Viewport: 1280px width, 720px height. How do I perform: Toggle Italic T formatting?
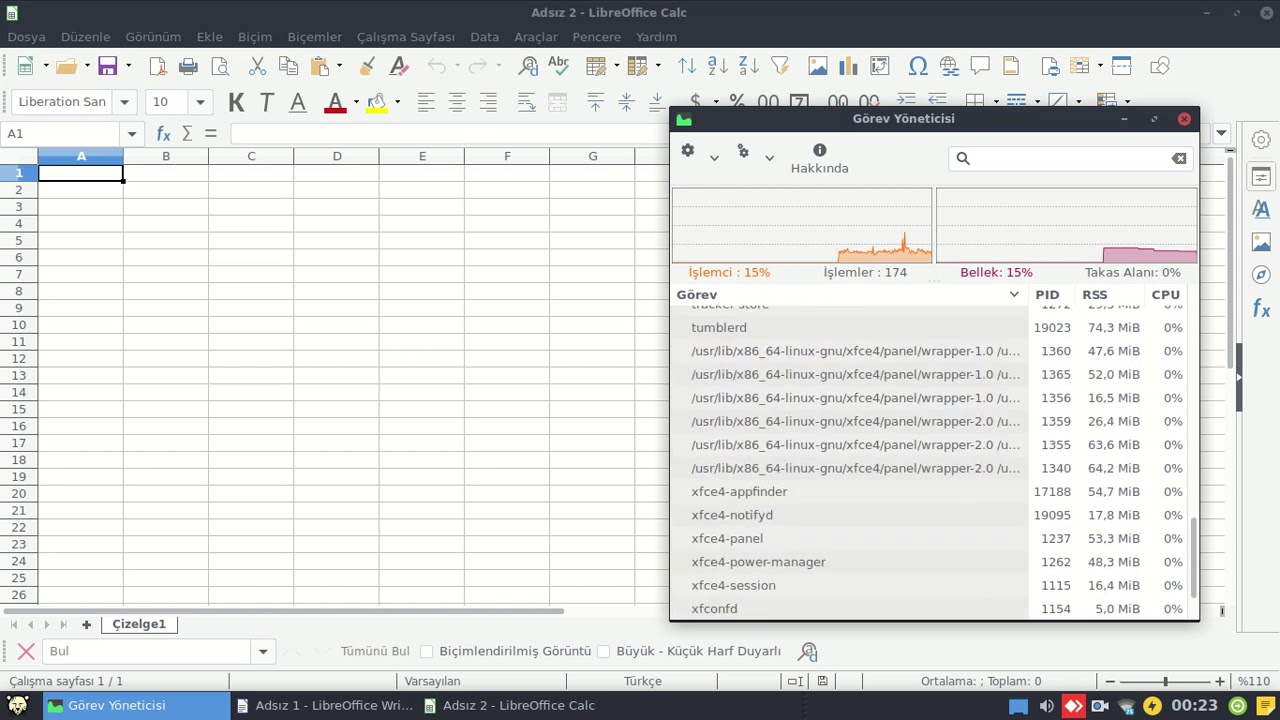click(267, 102)
